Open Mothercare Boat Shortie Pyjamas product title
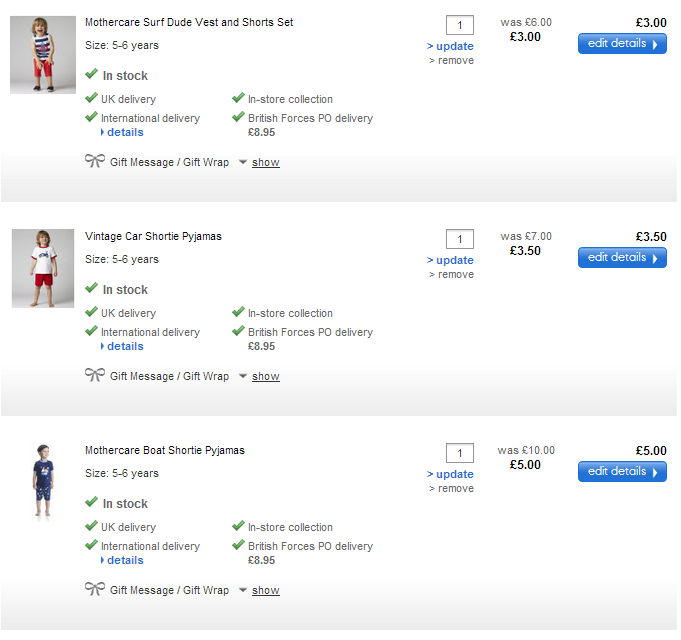This screenshot has height=640, width=681. [165, 450]
